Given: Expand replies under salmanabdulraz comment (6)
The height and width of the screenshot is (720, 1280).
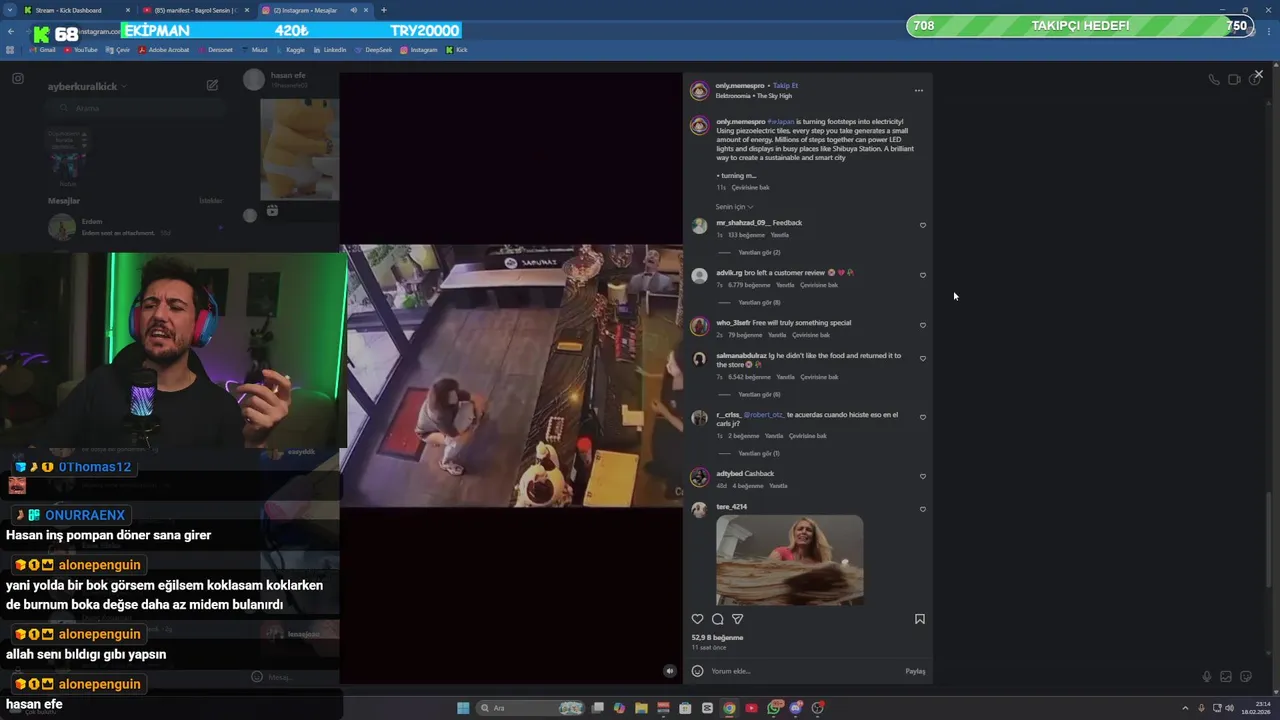Looking at the screenshot, I should (x=759, y=394).
